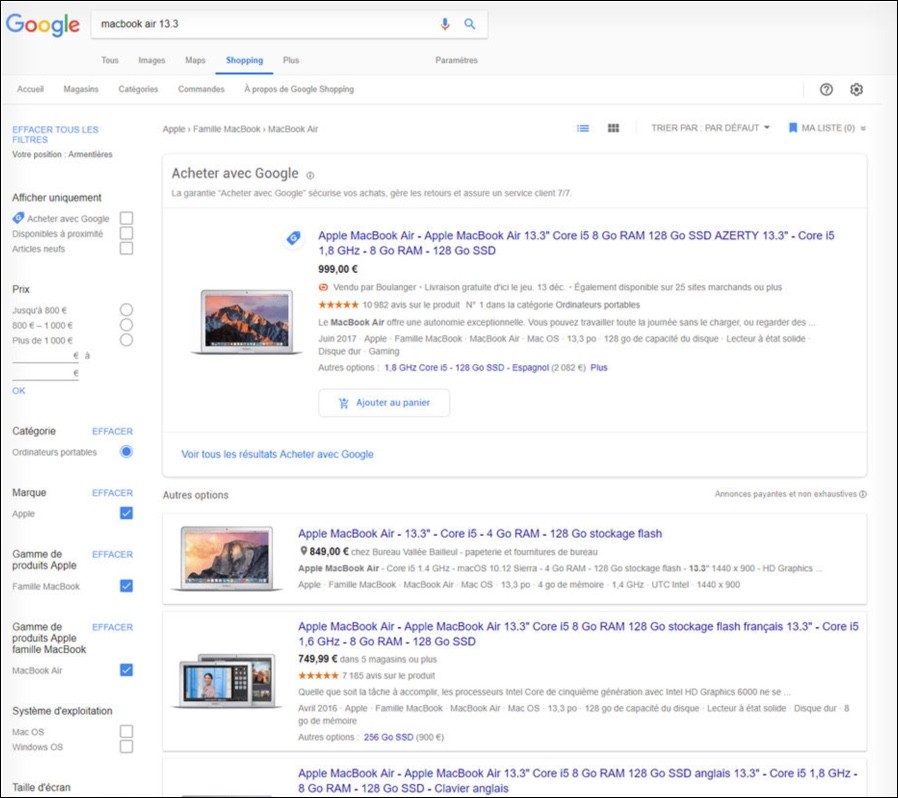This screenshot has height=798, width=898.
Task: Click the blue tag badge on first product
Action: tap(293, 238)
